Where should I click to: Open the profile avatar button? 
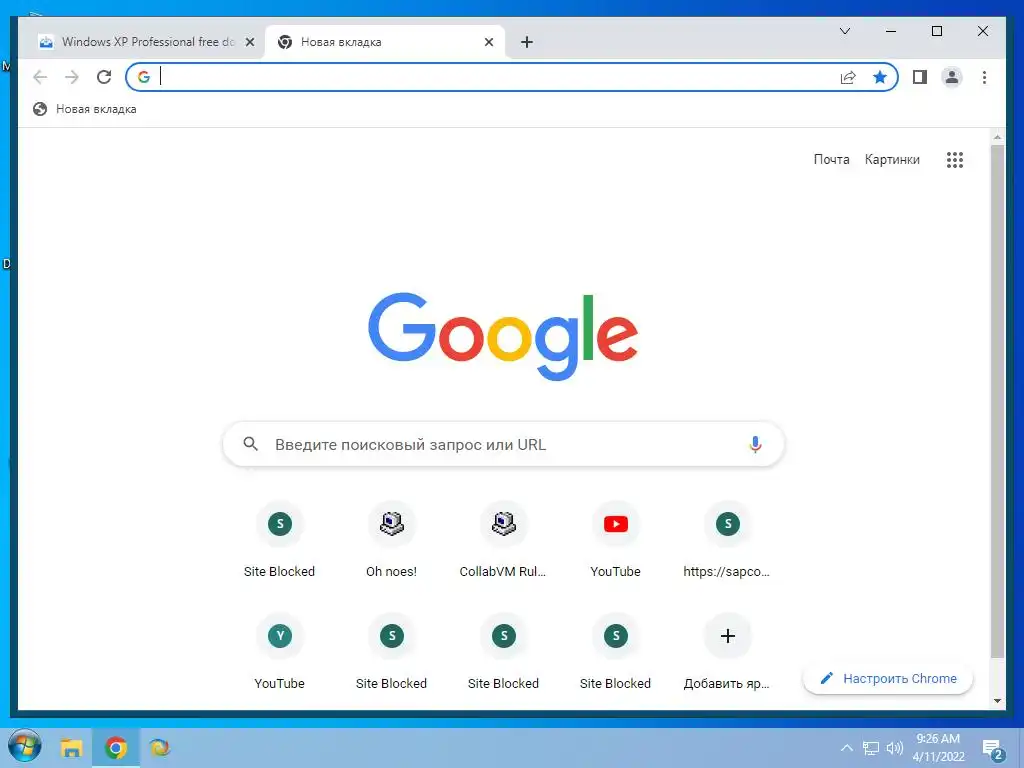coord(952,77)
